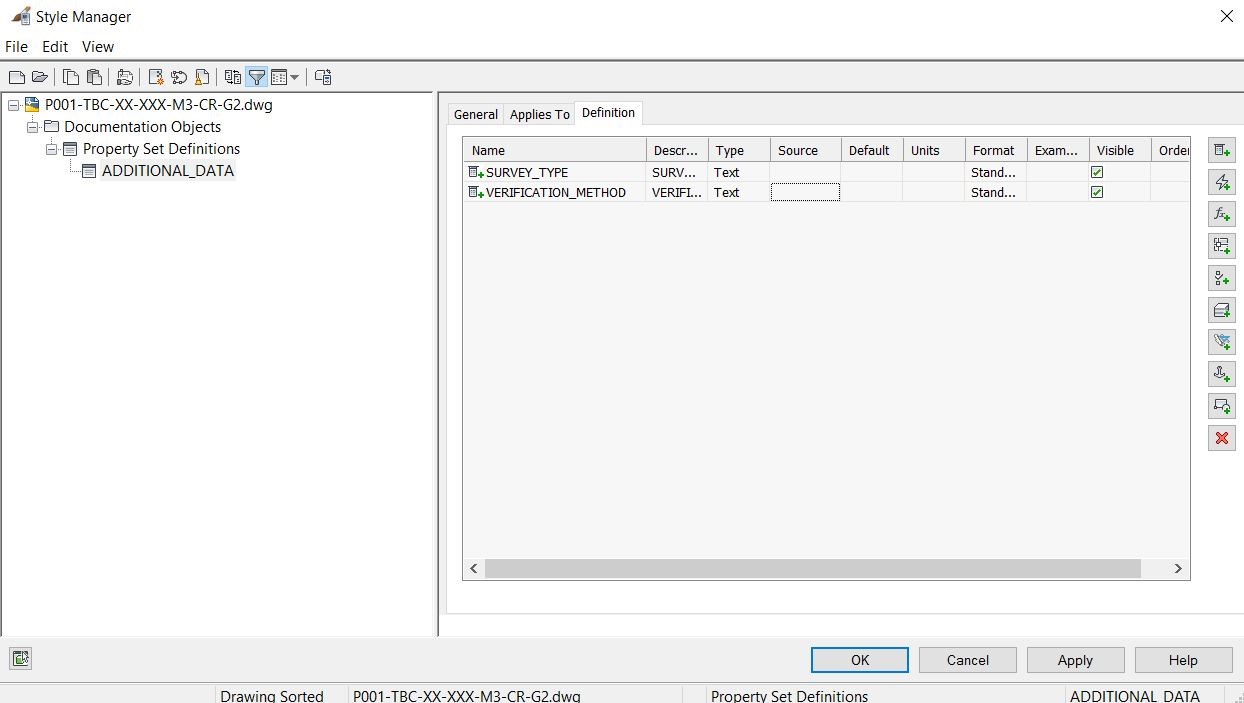Click the New Drawing toolbar icon

[16, 77]
